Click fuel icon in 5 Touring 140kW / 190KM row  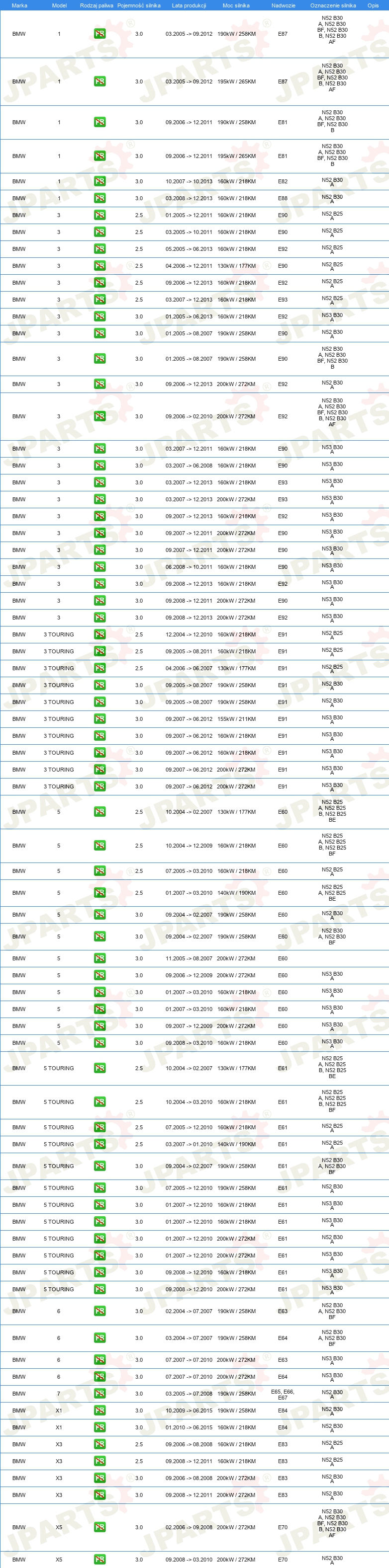pos(100,1144)
